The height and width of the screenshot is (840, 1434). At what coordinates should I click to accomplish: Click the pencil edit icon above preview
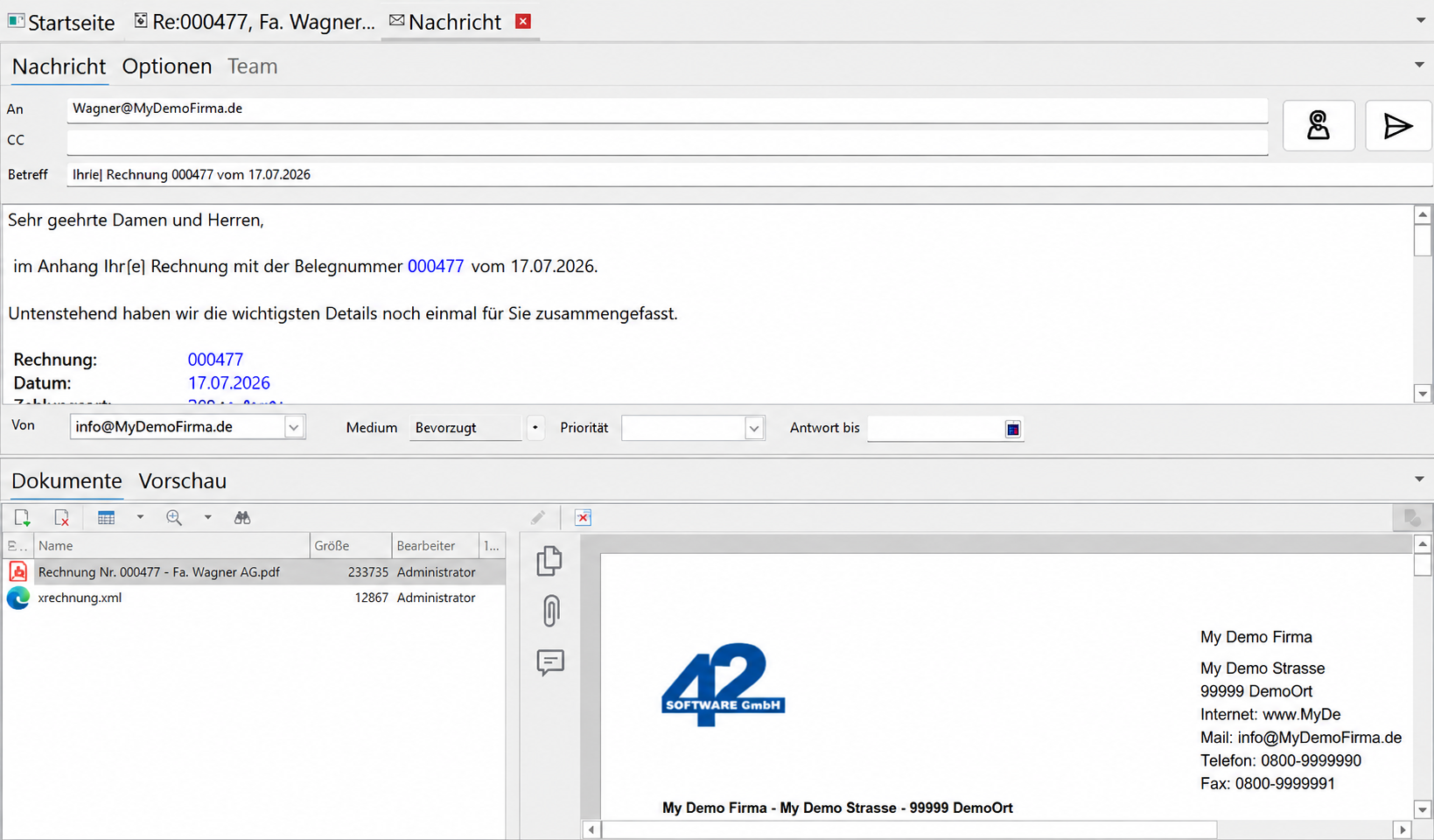pyautogui.click(x=538, y=518)
